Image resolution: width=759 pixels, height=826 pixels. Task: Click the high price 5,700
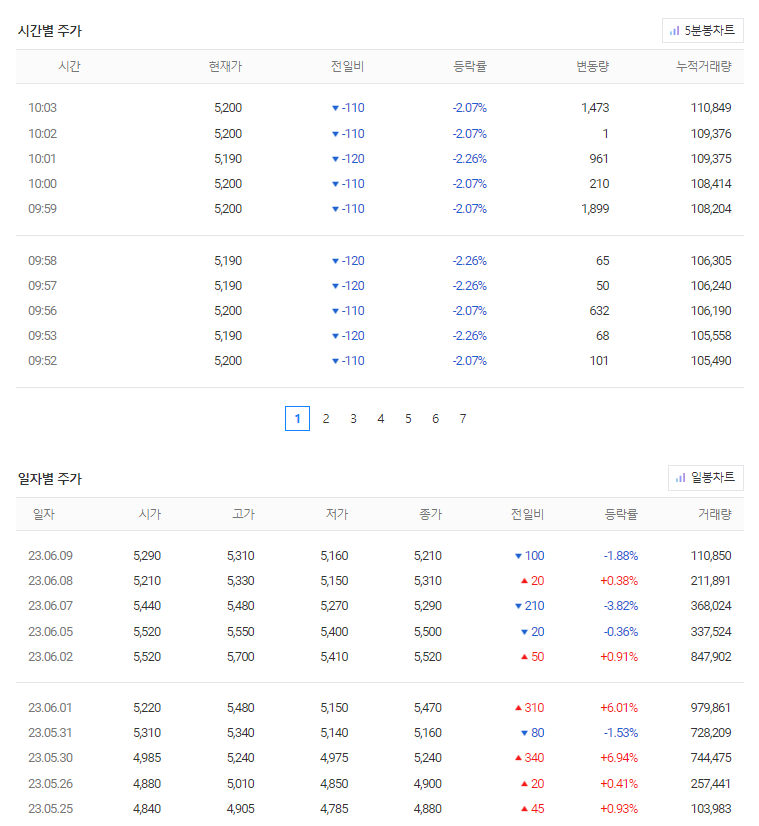tap(241, 657)
